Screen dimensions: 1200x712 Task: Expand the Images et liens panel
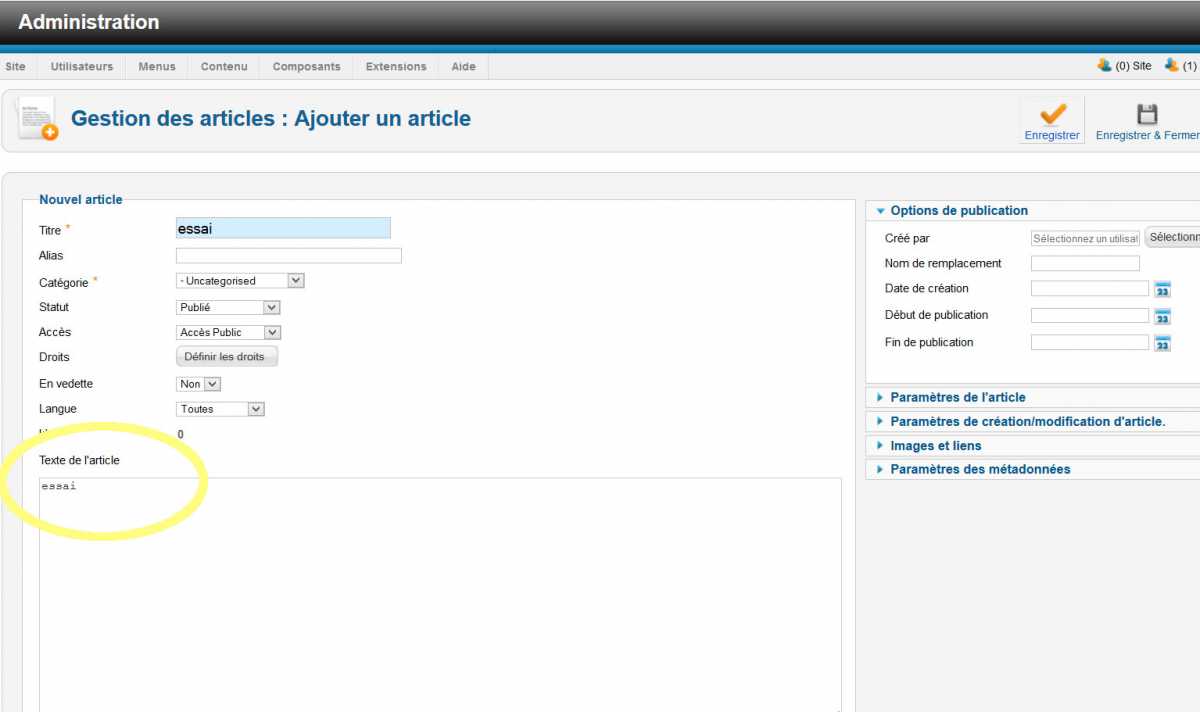pos(935,446)
